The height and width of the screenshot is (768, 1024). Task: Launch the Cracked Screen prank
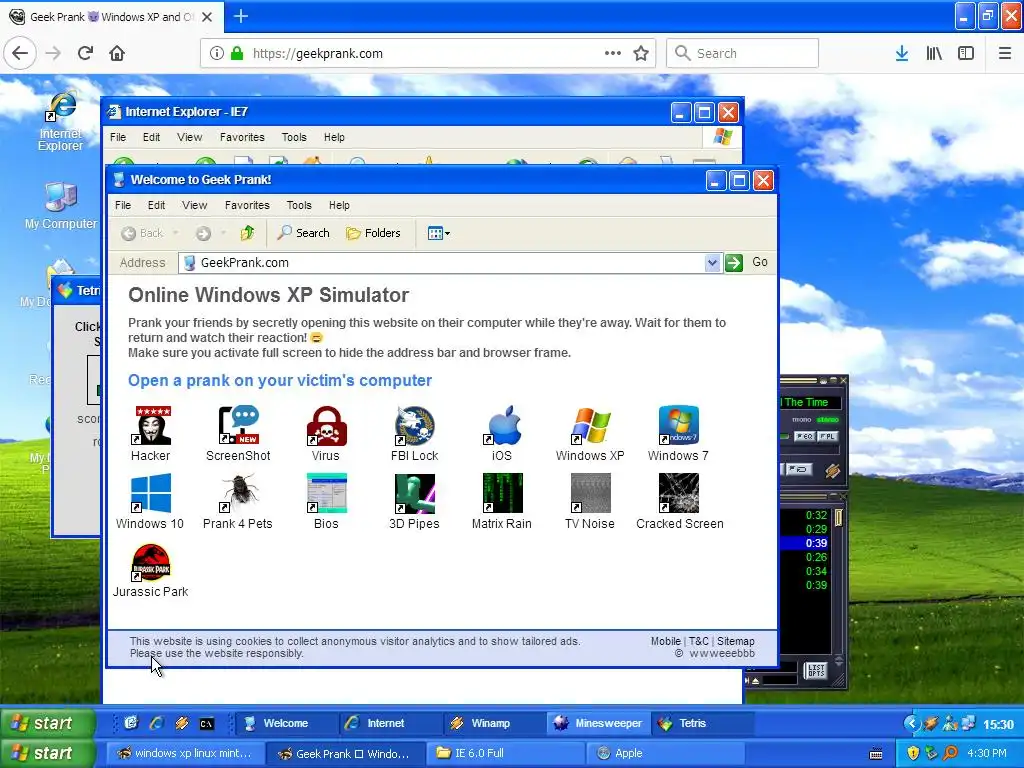679,502
